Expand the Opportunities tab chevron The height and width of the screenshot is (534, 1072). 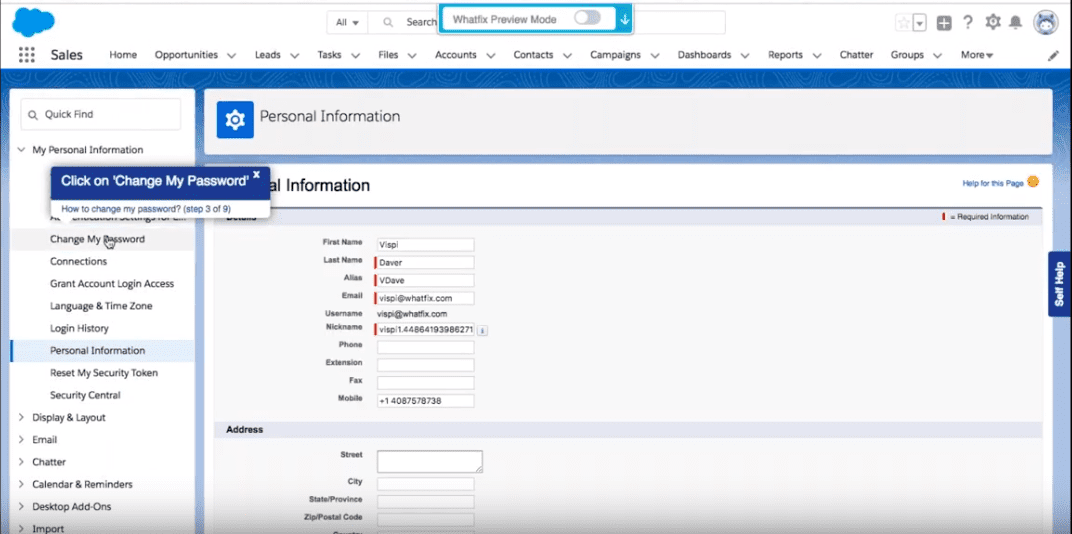[x=231, y=55]
